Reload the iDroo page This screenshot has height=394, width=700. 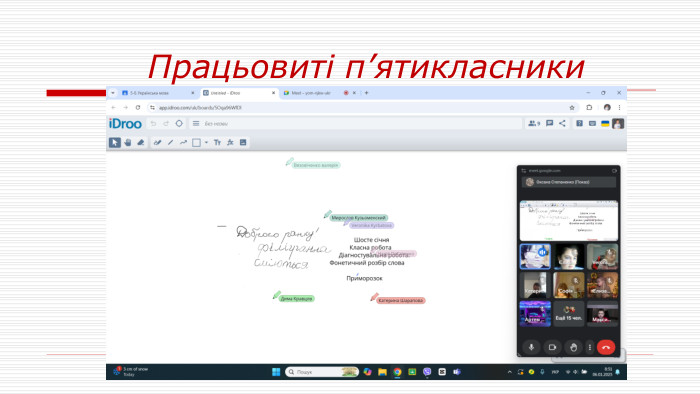[138, 108]
